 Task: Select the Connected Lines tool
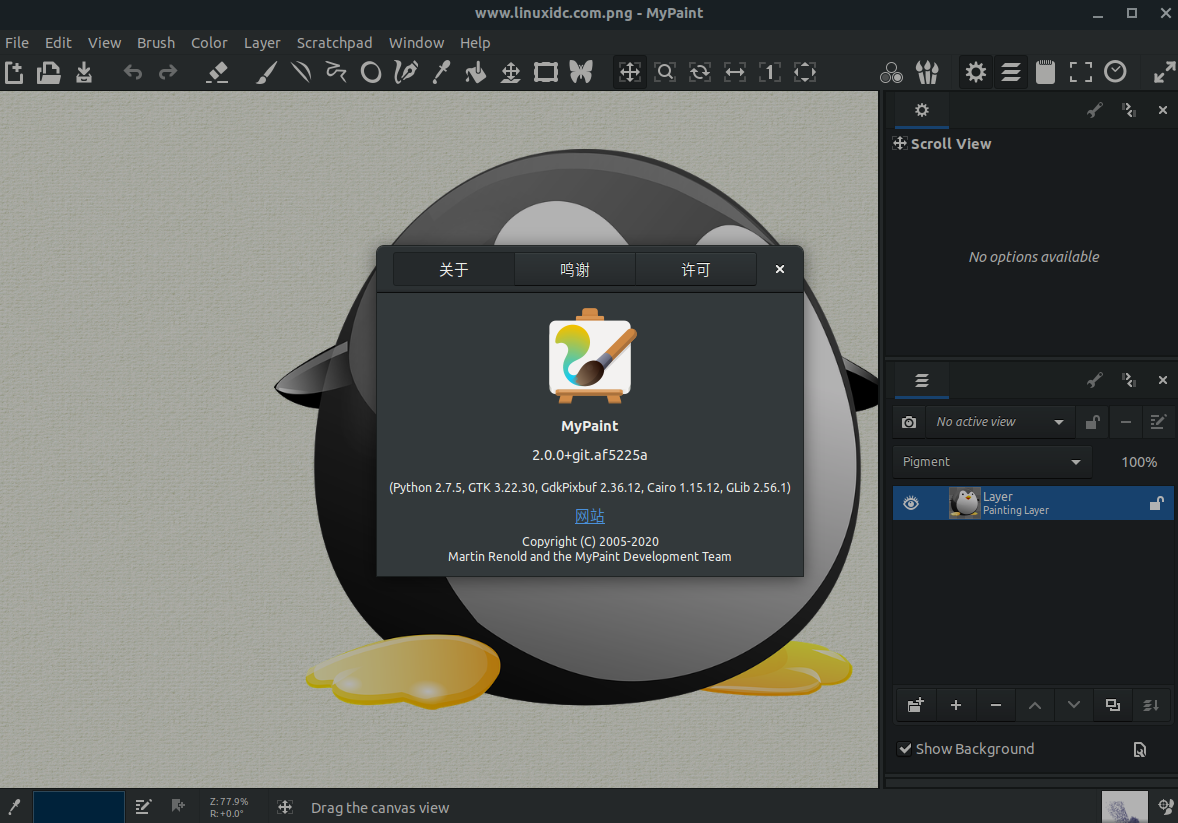336,73
